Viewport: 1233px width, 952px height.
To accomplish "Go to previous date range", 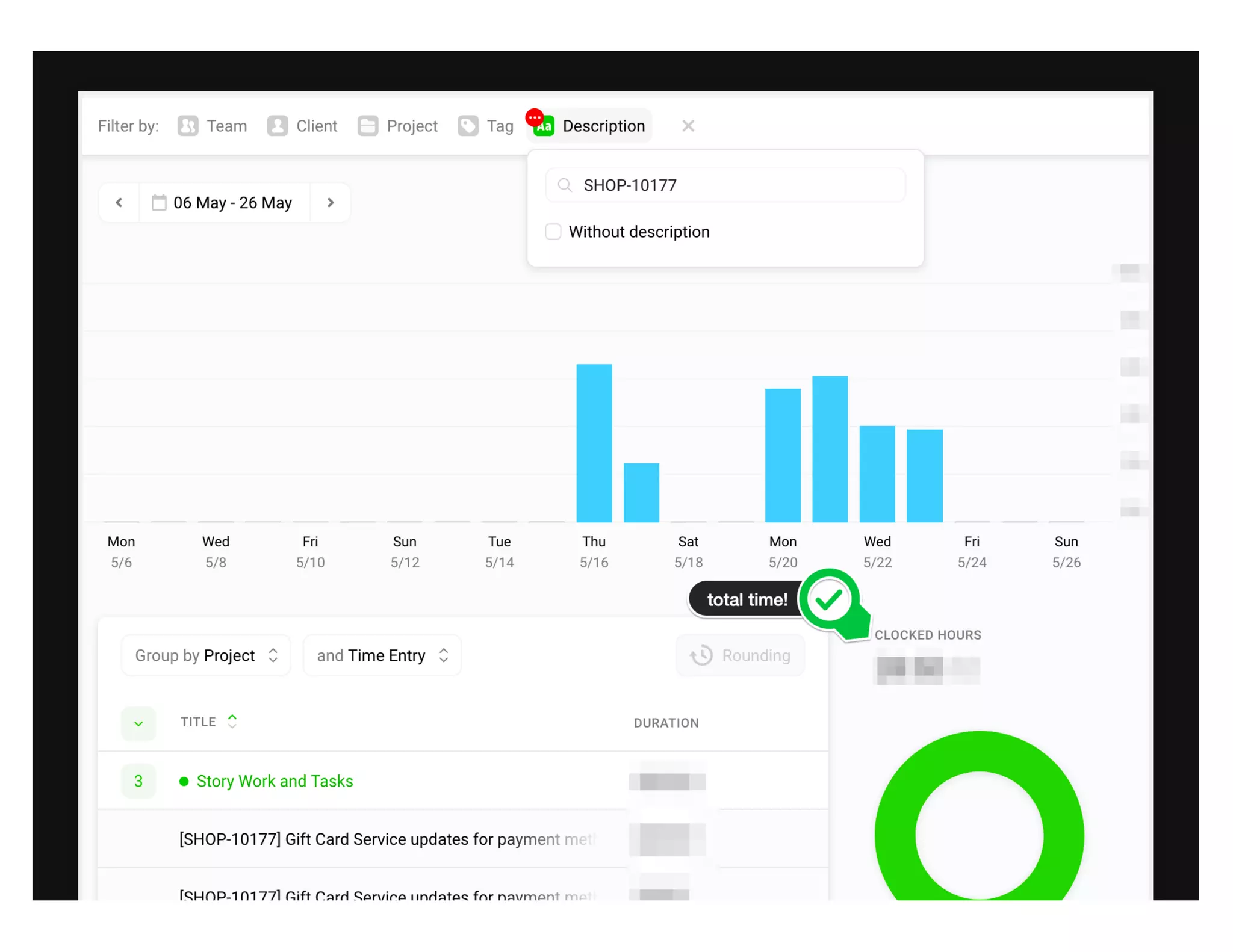I will click(119, 203).
